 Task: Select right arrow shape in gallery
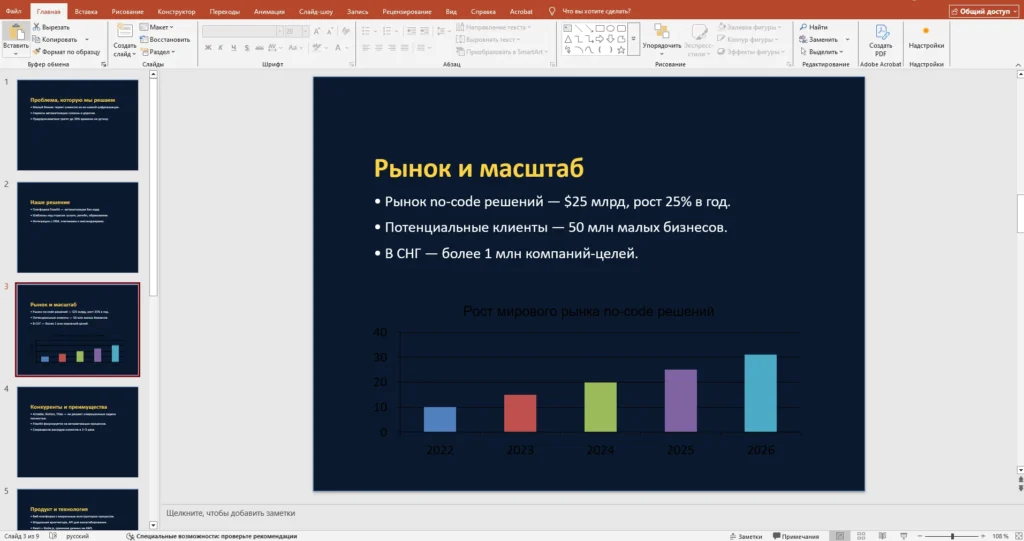click(x=600, y=39)
